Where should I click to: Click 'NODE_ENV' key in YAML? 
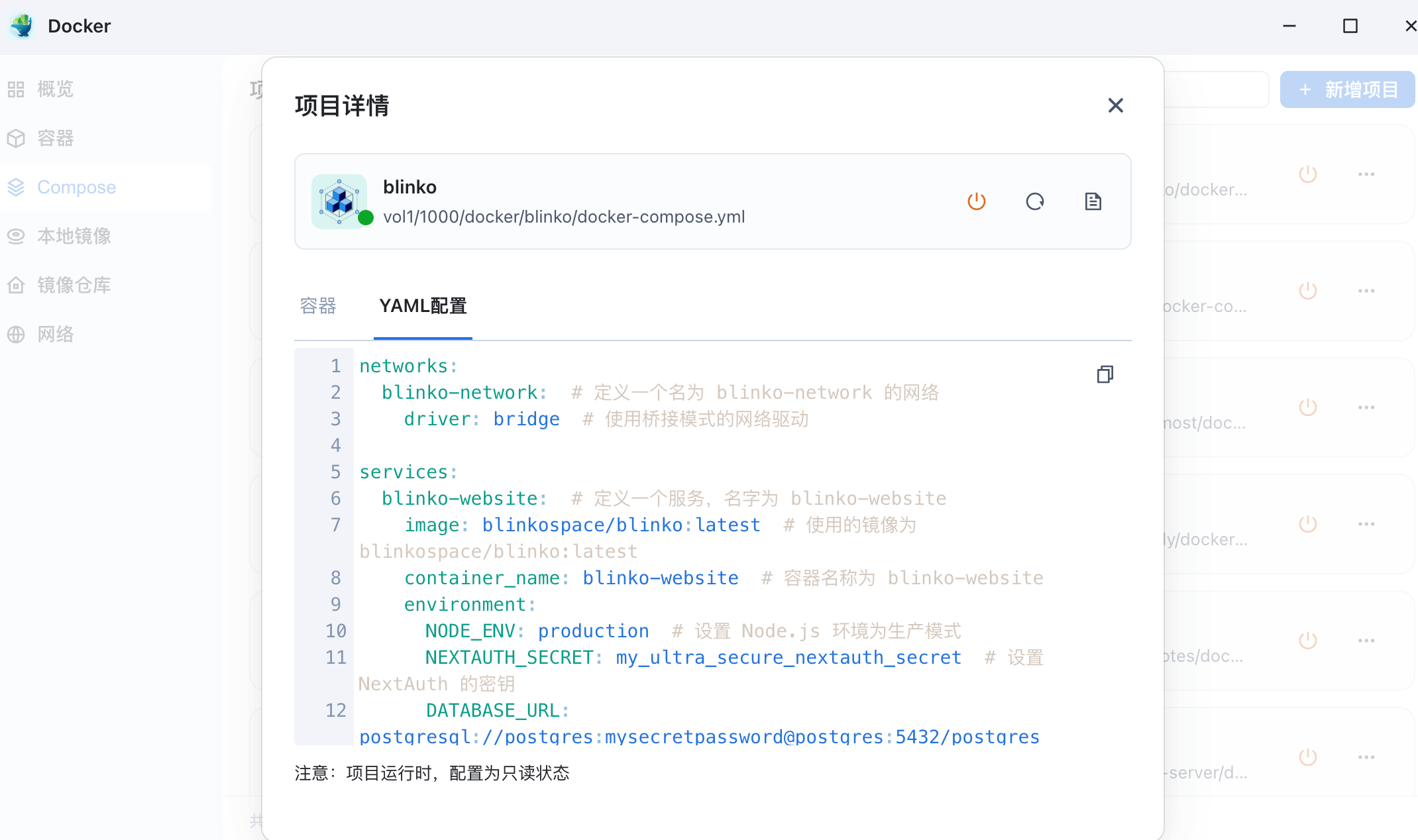[x=470, y=631]
